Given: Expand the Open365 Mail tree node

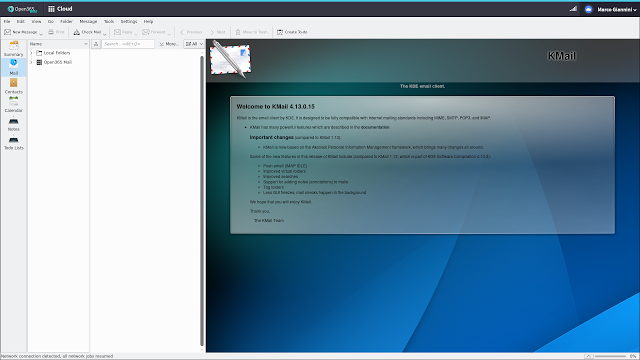Looking at the screenshot, I should point(31,62).
